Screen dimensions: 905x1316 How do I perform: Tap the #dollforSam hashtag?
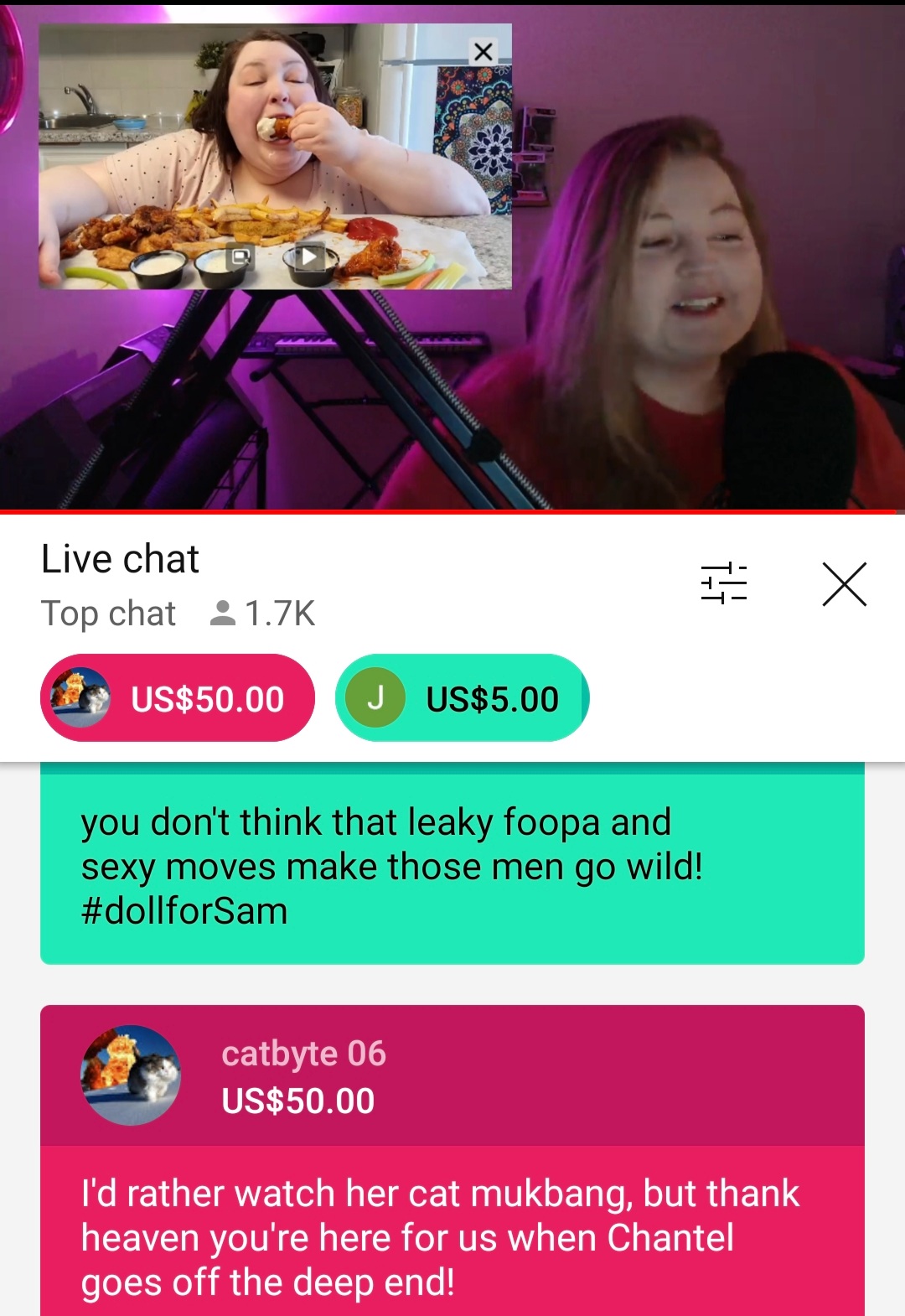pos(184,911)
